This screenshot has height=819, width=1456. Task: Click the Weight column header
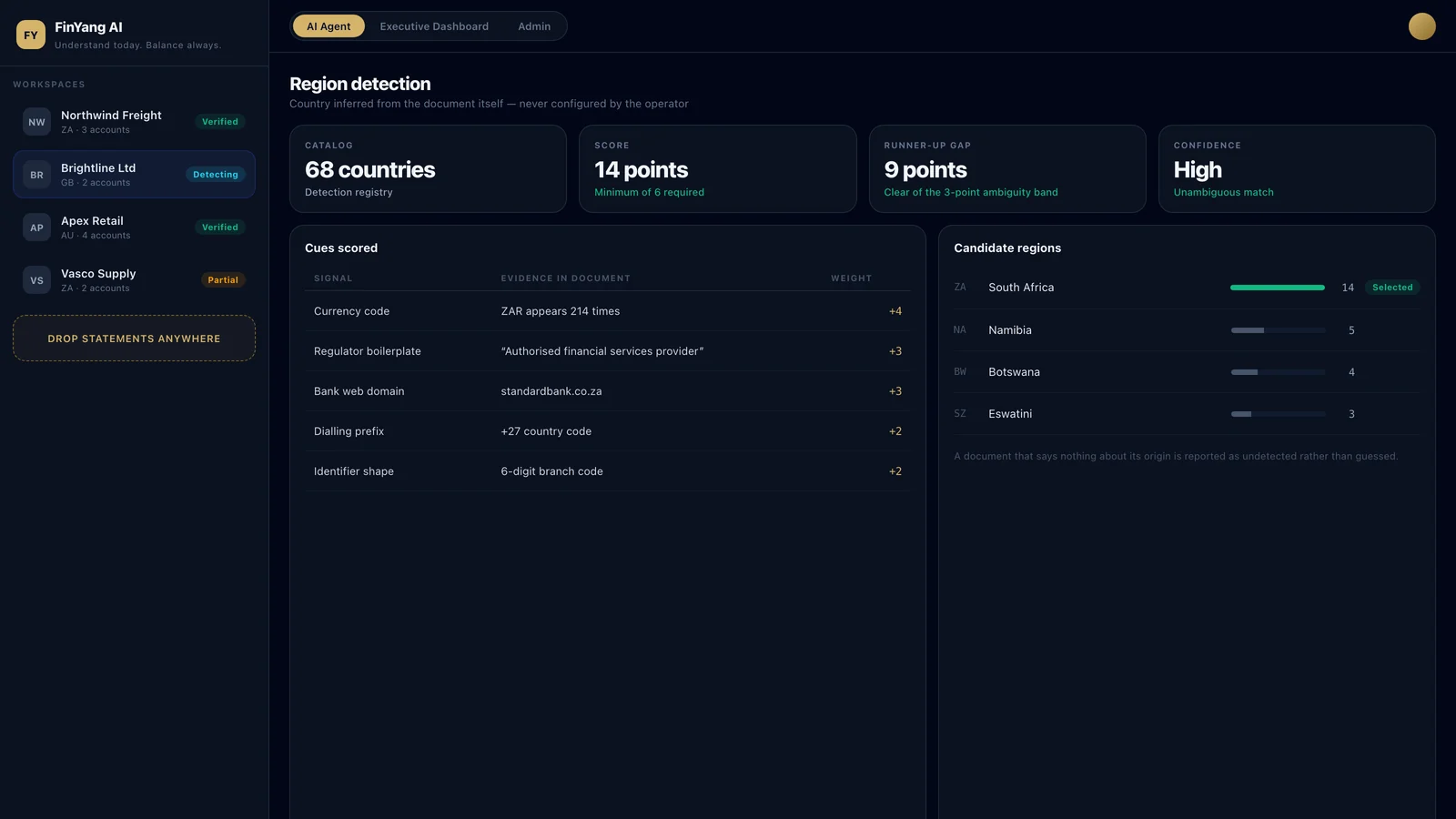click(x=851, y=278)
